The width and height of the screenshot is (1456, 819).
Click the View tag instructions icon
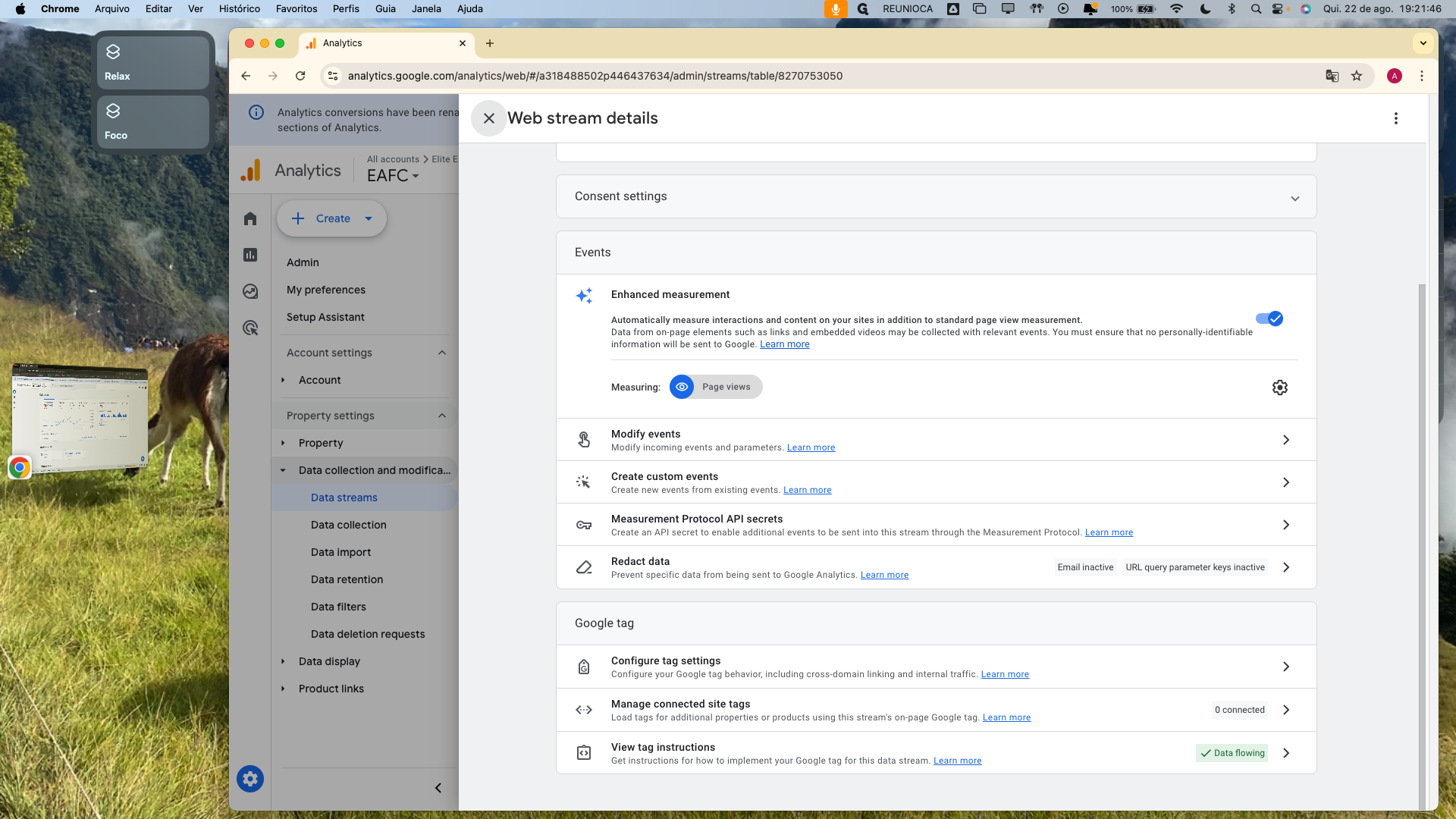tap(584, 753)
